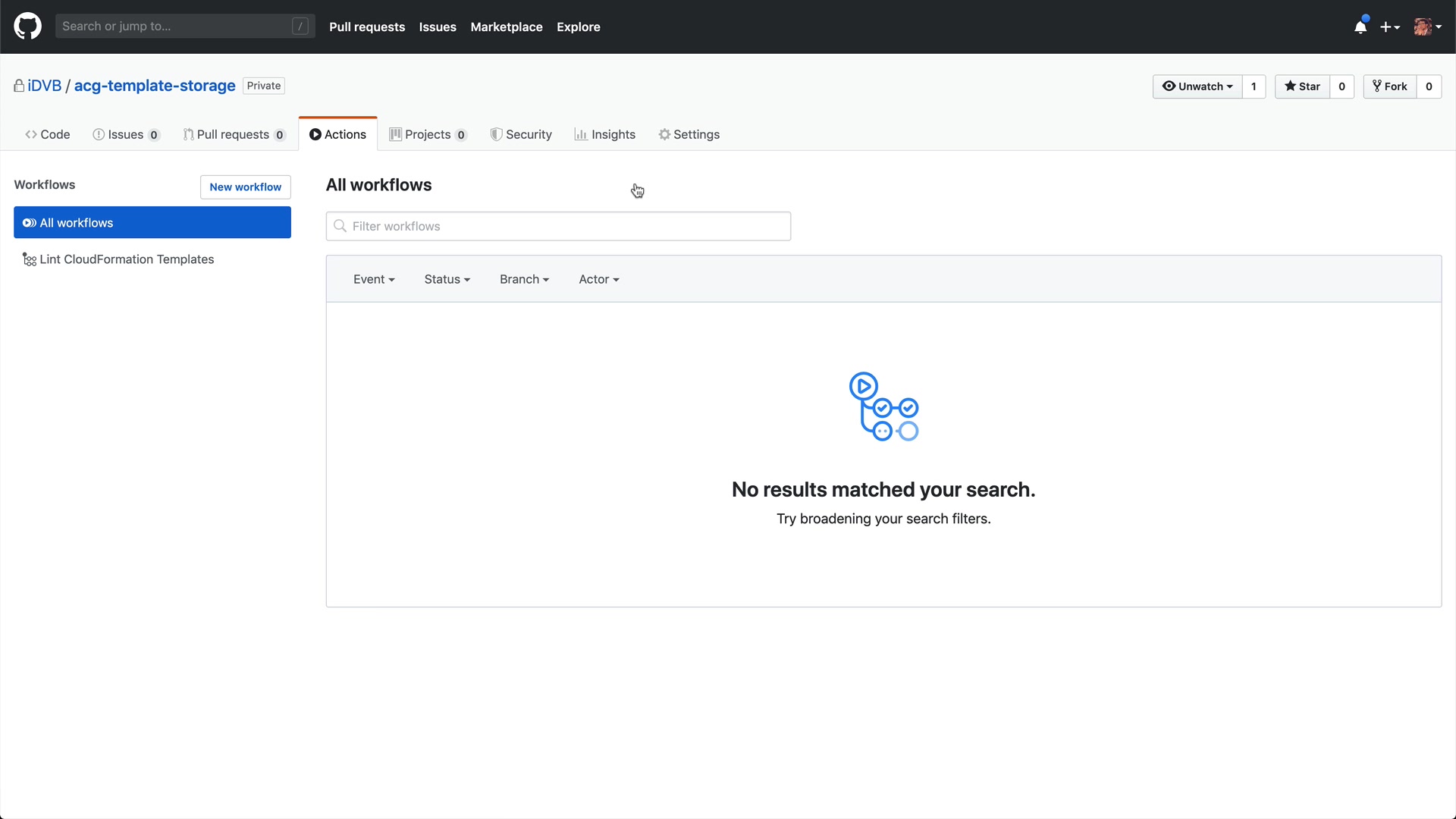1456x819 pixels.
Task: Star the acg-template-storage repository
Action: [1302, 86]
